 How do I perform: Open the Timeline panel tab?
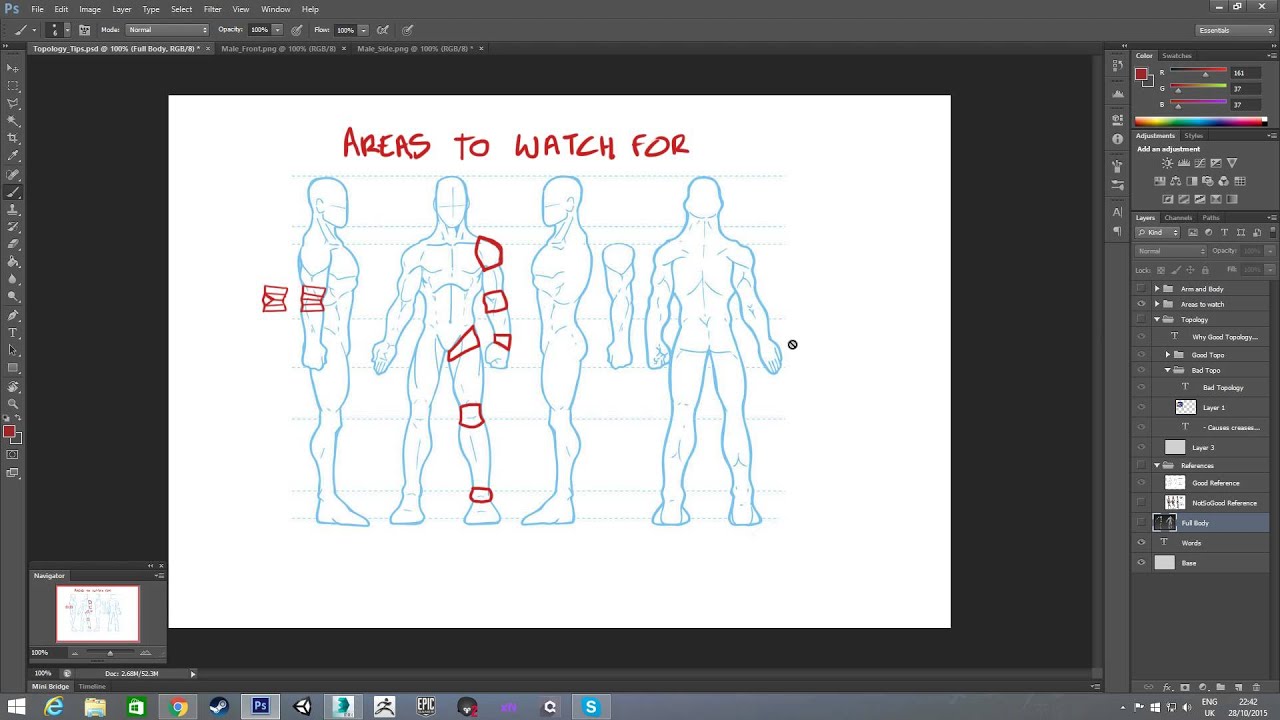pyautogui.click(x=92, y=686)
